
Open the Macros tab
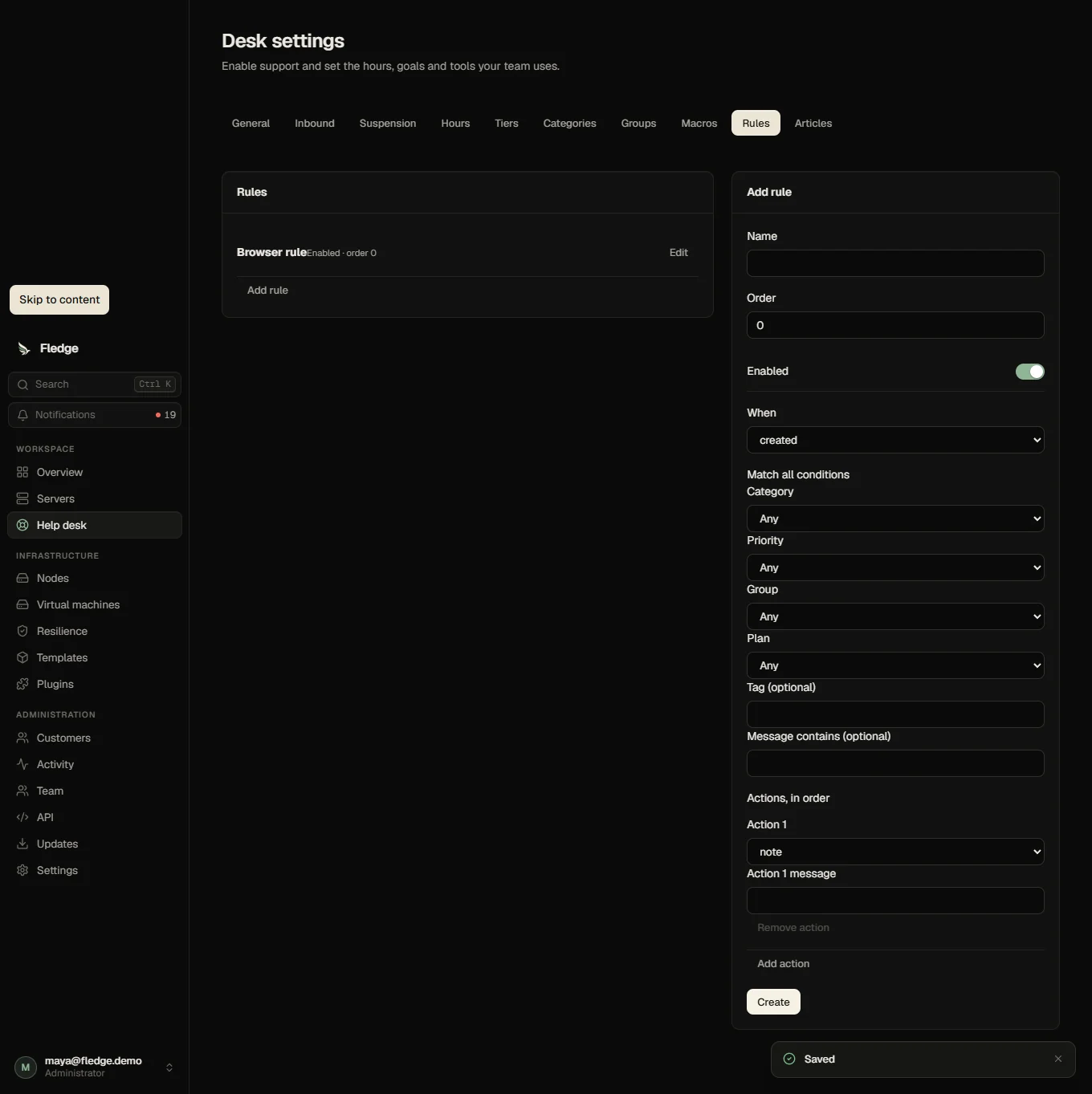[x=699, y=123]
